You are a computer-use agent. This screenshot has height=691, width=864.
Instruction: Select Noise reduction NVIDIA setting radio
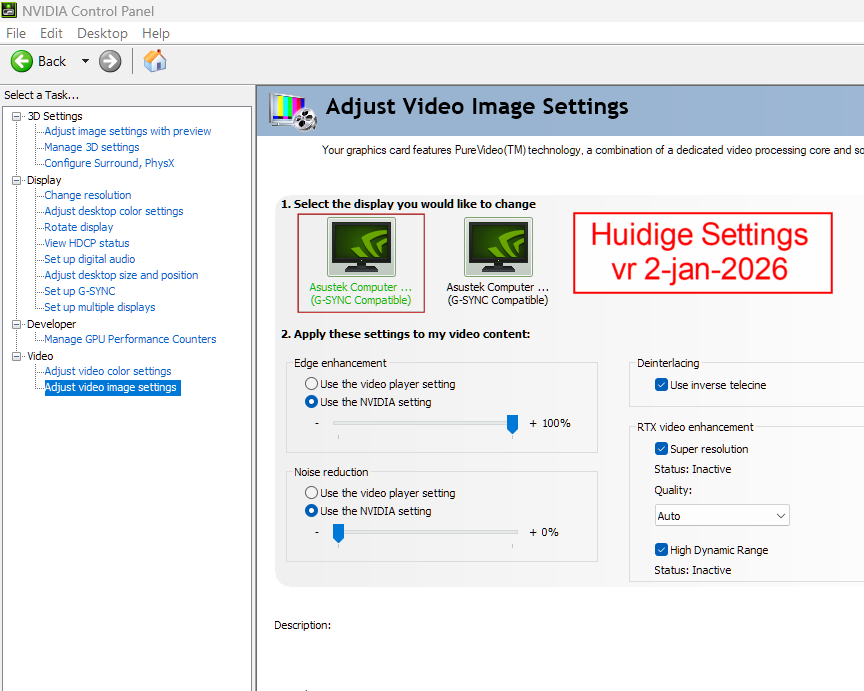pyautogui.click(x=311, y=511)
